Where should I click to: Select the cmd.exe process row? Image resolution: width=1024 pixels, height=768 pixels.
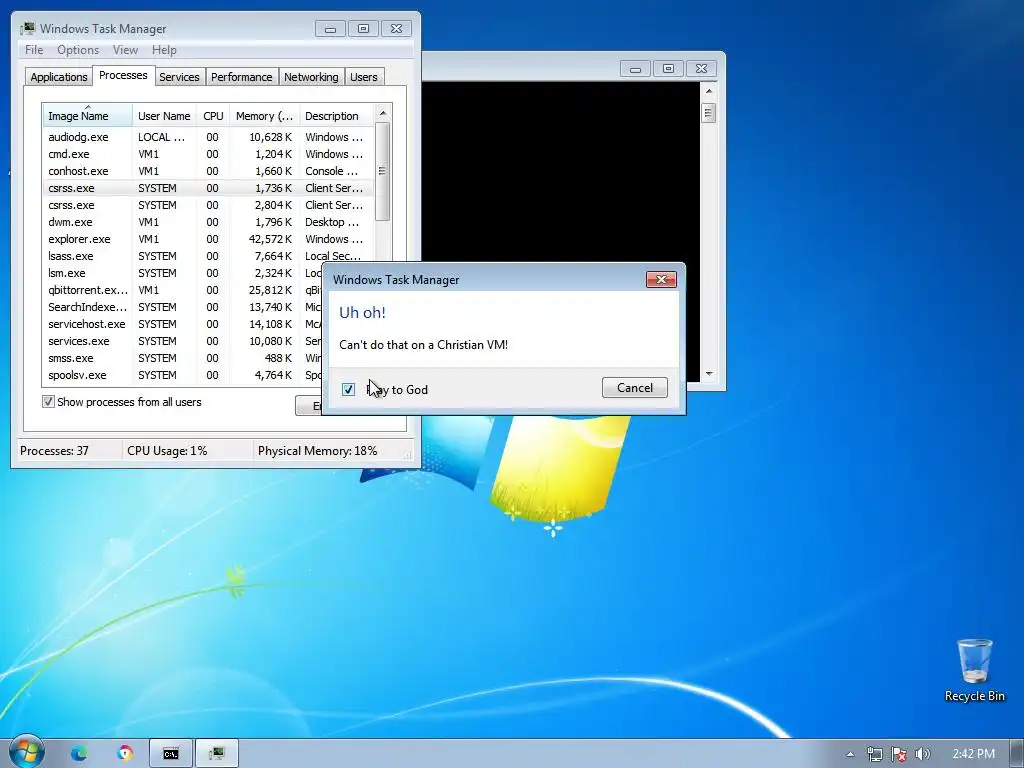tap(208, 154)
